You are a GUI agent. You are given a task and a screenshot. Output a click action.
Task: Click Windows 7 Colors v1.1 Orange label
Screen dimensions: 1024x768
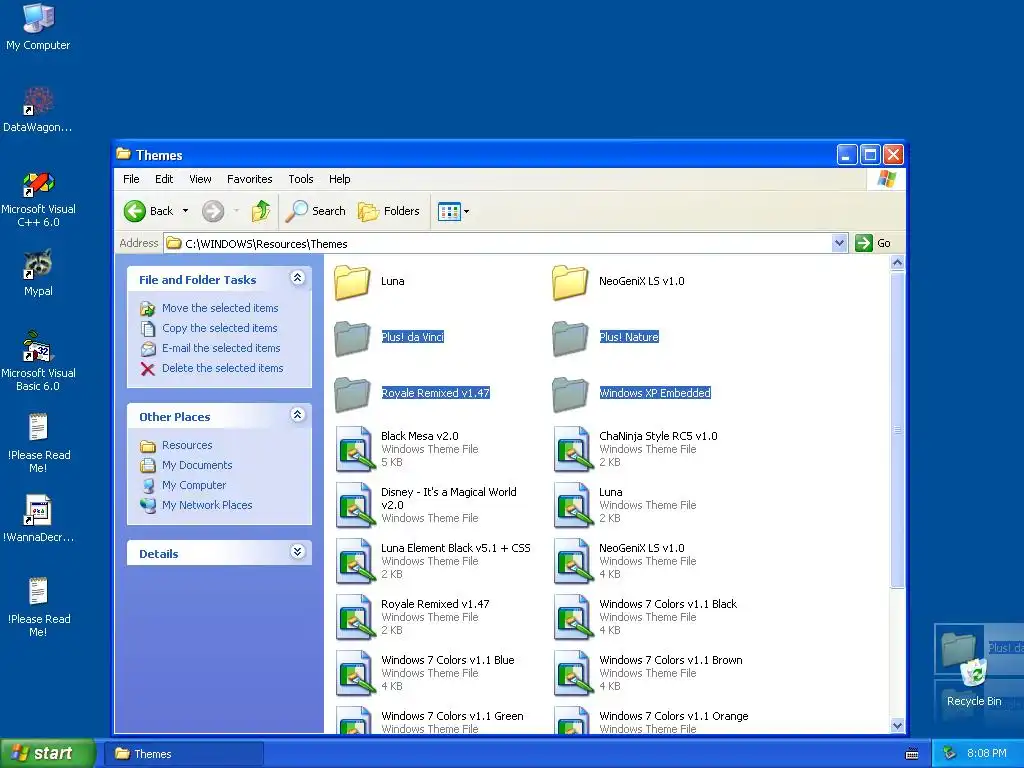pyautogui.click(x=673, y=716)
